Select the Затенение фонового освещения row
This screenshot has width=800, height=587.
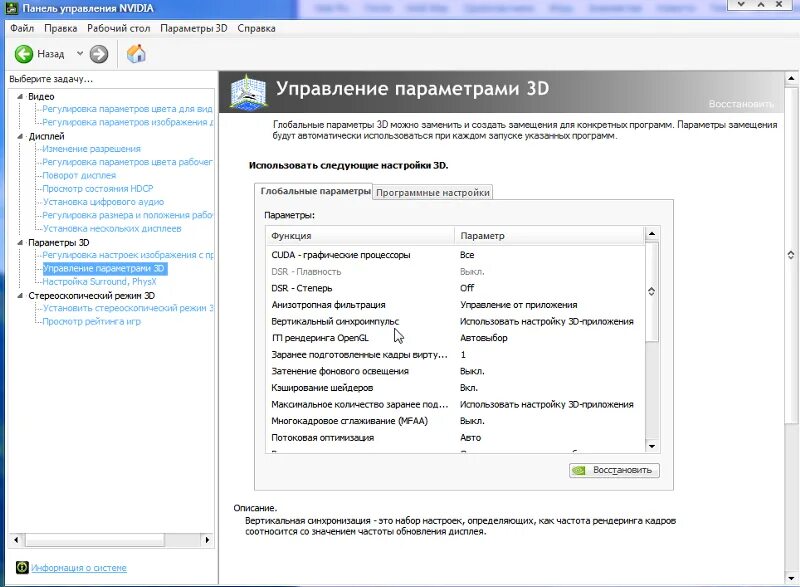[x=455, y=371]
